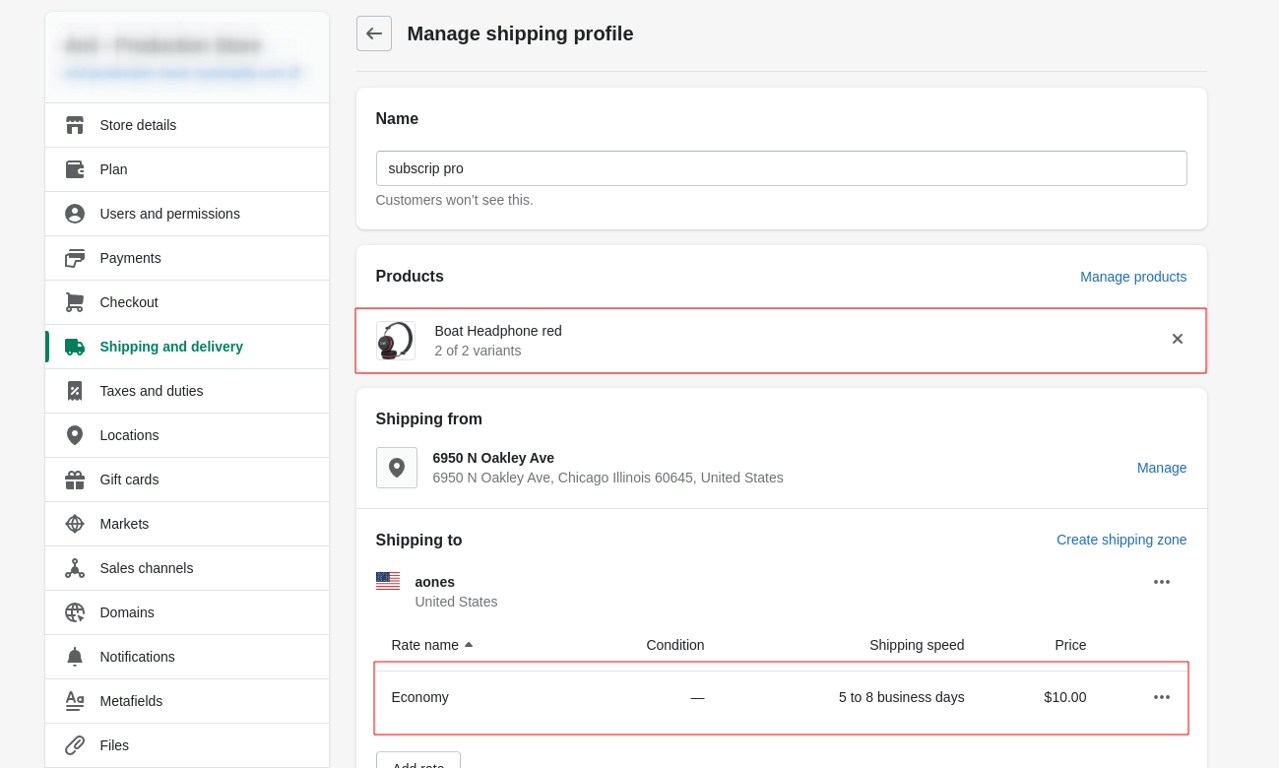Open the Store details icon
Image resolution: width=1279 pixels, height=768 pixels.
coord(75,125)
